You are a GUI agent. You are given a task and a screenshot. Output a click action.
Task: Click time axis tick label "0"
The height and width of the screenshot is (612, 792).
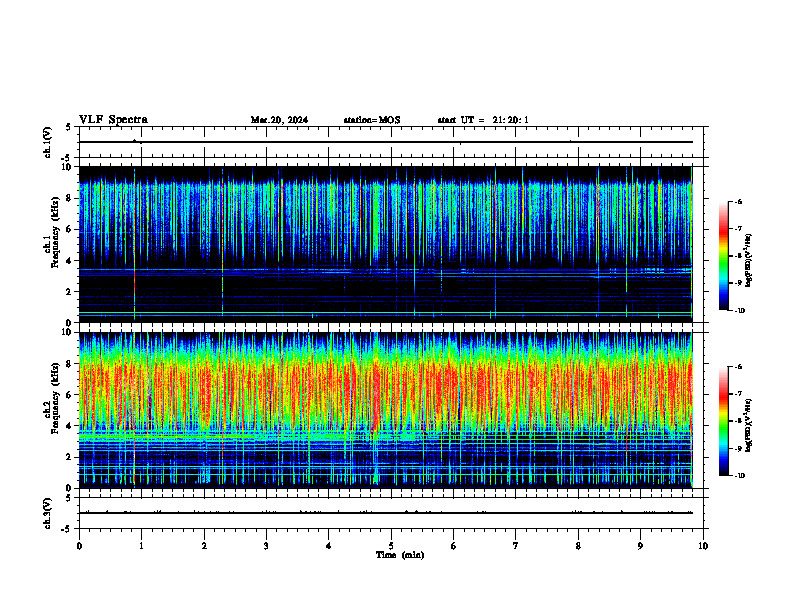tap(79, 546)
